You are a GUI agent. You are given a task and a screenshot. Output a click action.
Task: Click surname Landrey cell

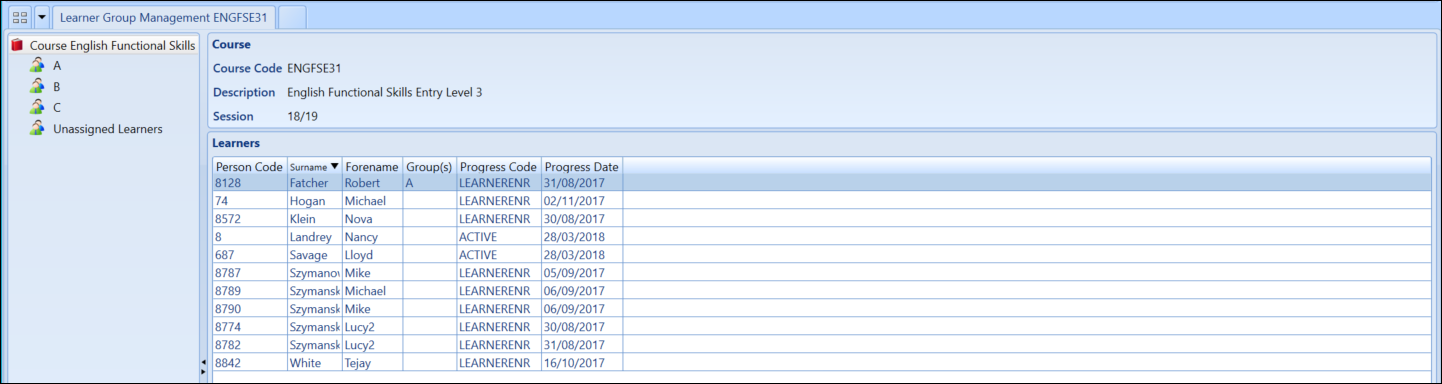[x=314, y=237]
